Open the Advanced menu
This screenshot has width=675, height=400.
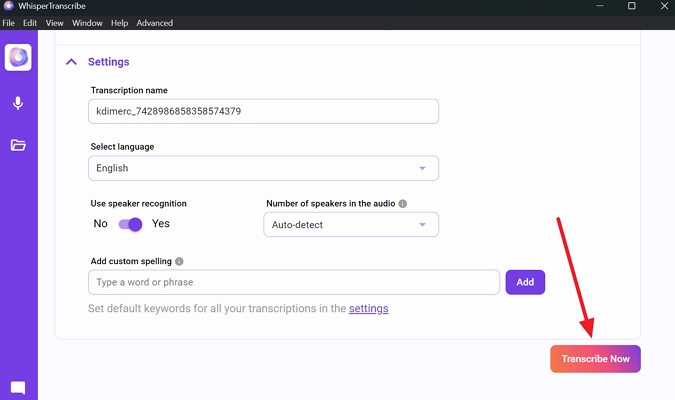coord(155,23)
